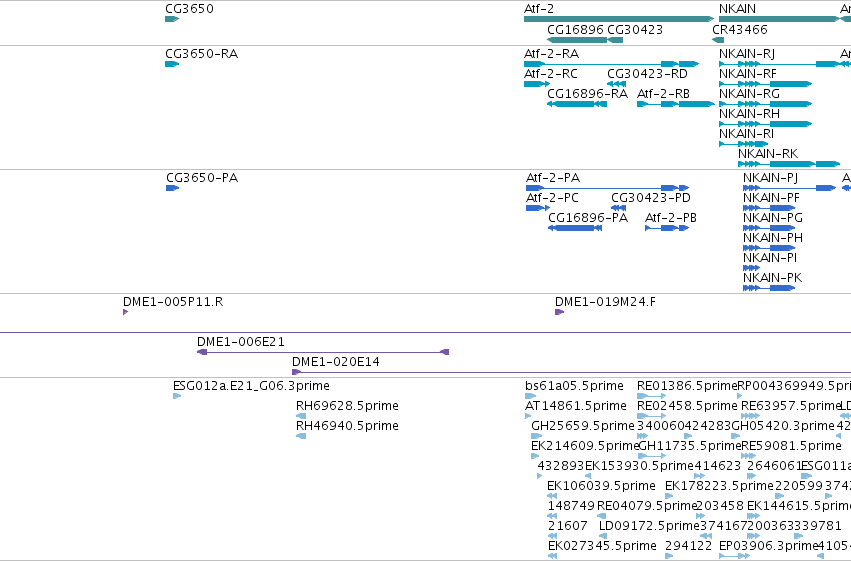Image resolution: width=851 pixels, height=561 pixels.
Task: Select the Atf-2 gene label
Action: (539, 9)
